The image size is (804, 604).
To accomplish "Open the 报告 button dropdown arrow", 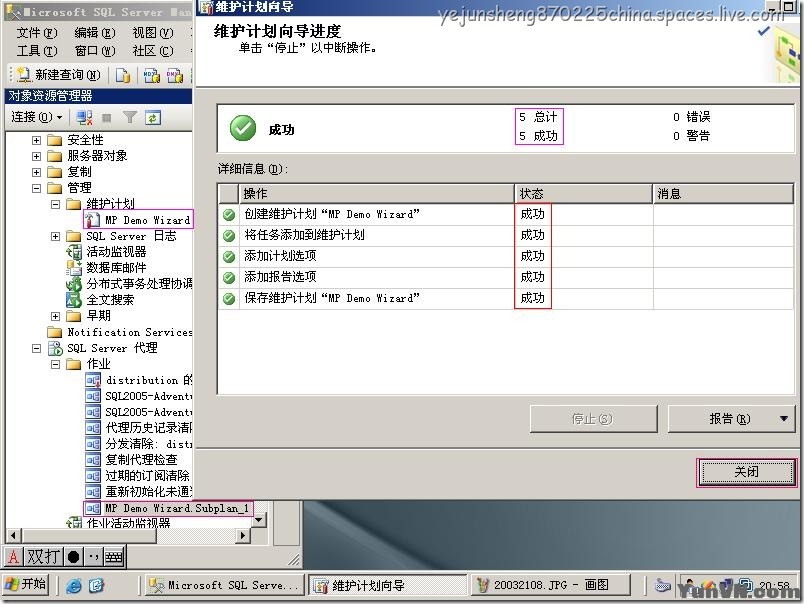I will tap(784, 418).
